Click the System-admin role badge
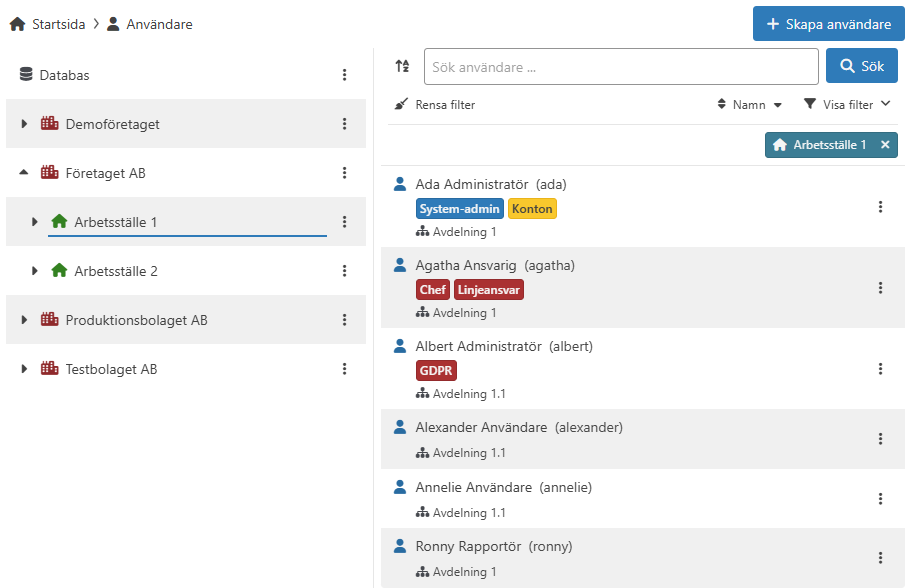Screen dimensions: 918x588 click(x=460, y=209)
